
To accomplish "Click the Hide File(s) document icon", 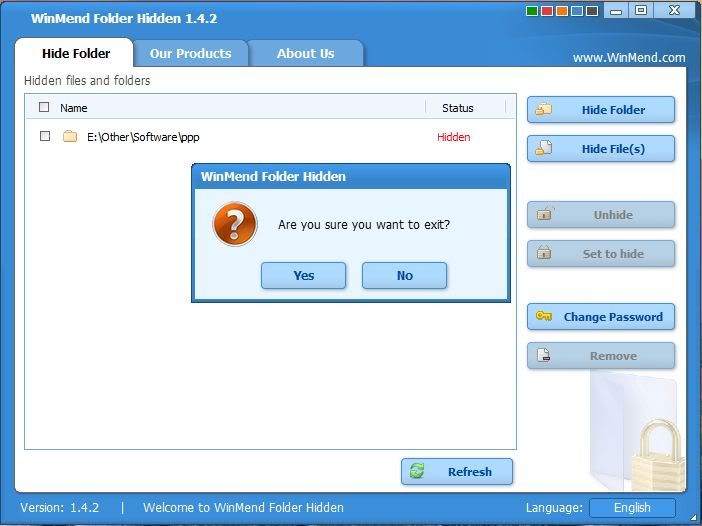I will click(544, 149).
